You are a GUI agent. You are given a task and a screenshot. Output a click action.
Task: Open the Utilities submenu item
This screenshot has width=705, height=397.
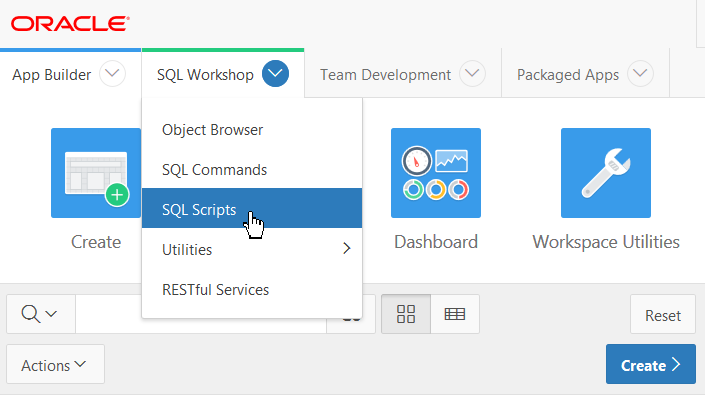pos(252,250)
